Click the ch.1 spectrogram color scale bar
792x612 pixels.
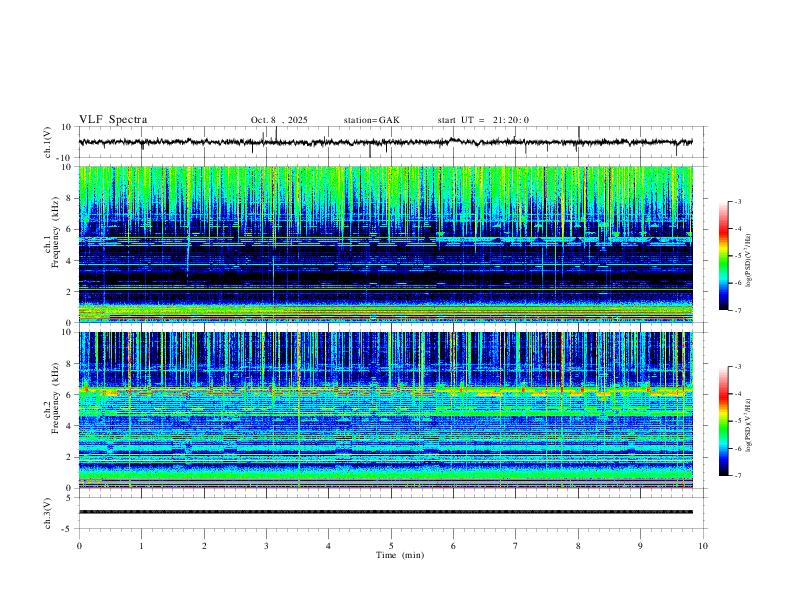723,256
